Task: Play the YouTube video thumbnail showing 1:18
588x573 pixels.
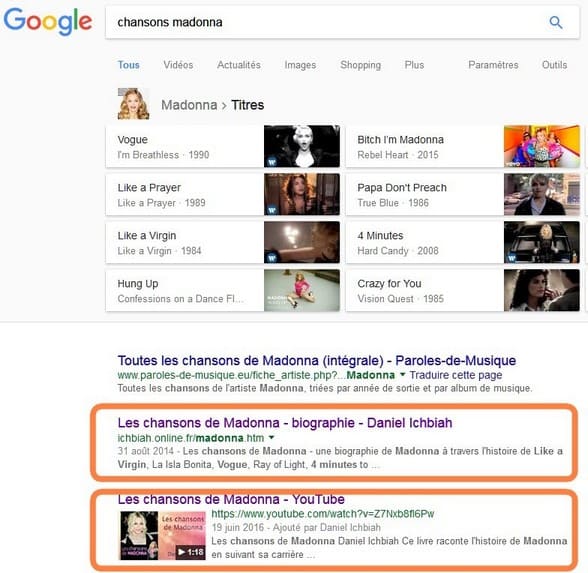Action: pyautogui.click(x=162, y=536)
